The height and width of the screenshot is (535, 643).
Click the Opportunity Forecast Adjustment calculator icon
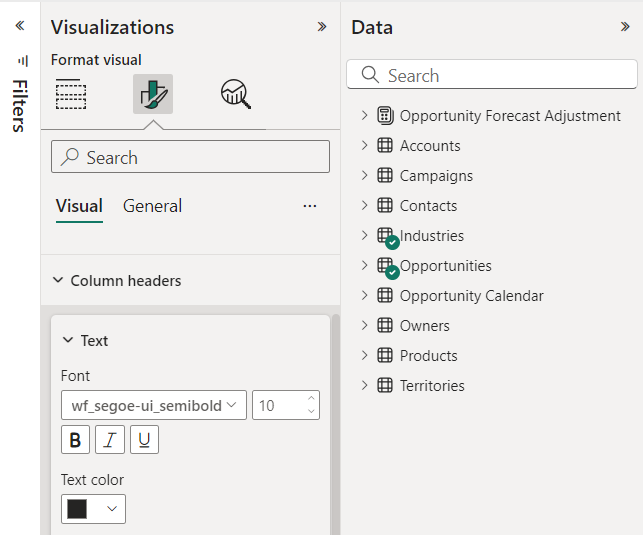pyautogui.click(x=385, y=116)
